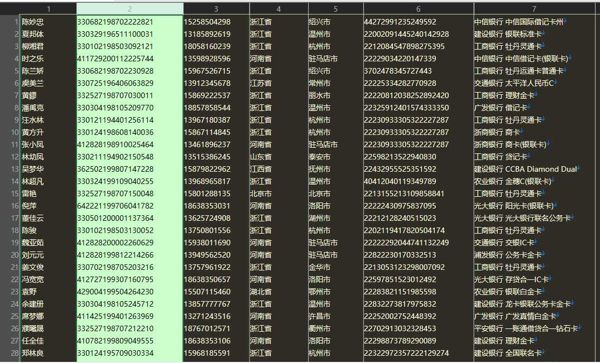Click the 湖北省 cell in row 23
Image resolution: width=600 pixels, height=363 pixels.
tap(279, 292)
